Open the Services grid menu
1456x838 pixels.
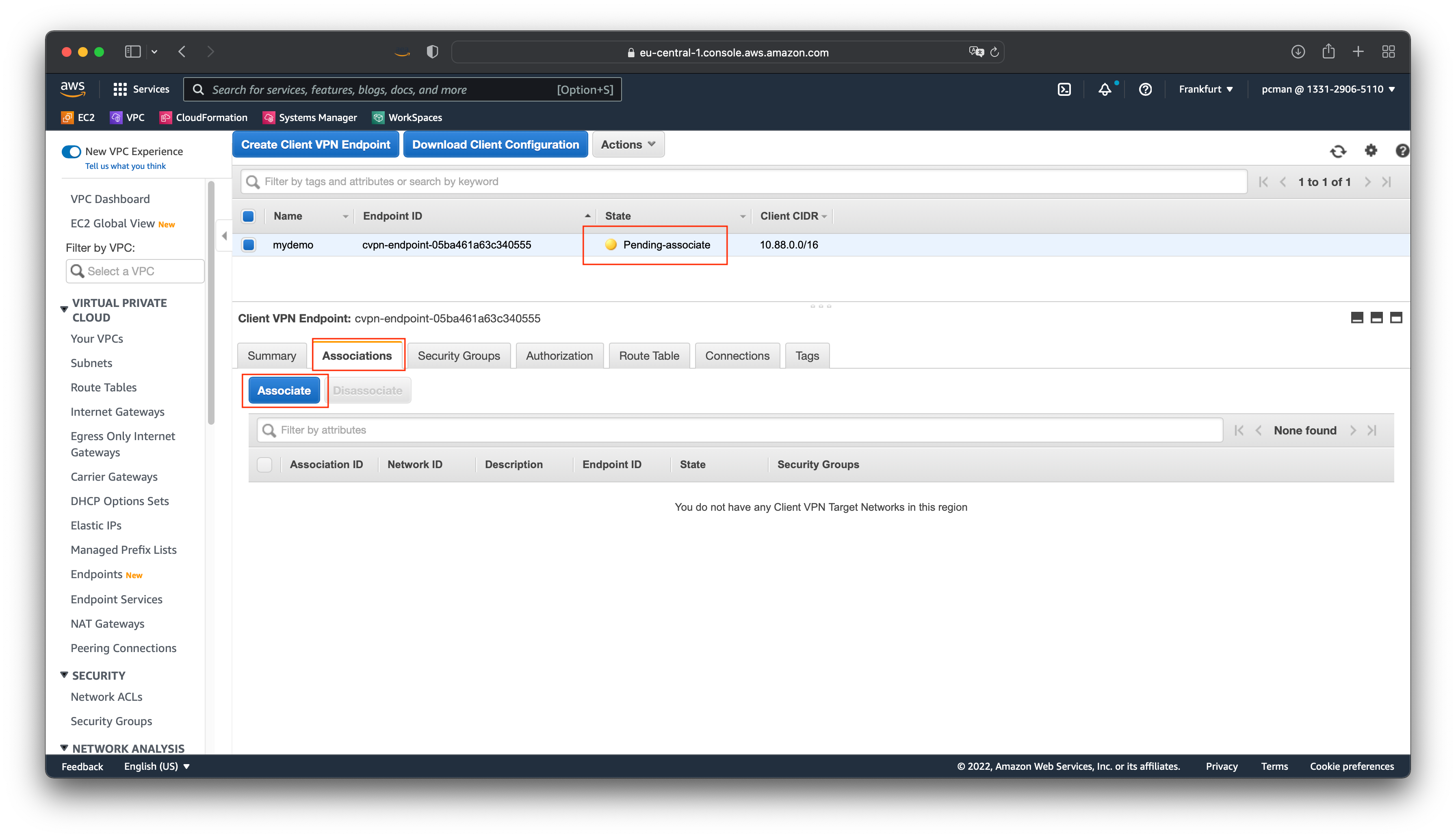point(141,89)
